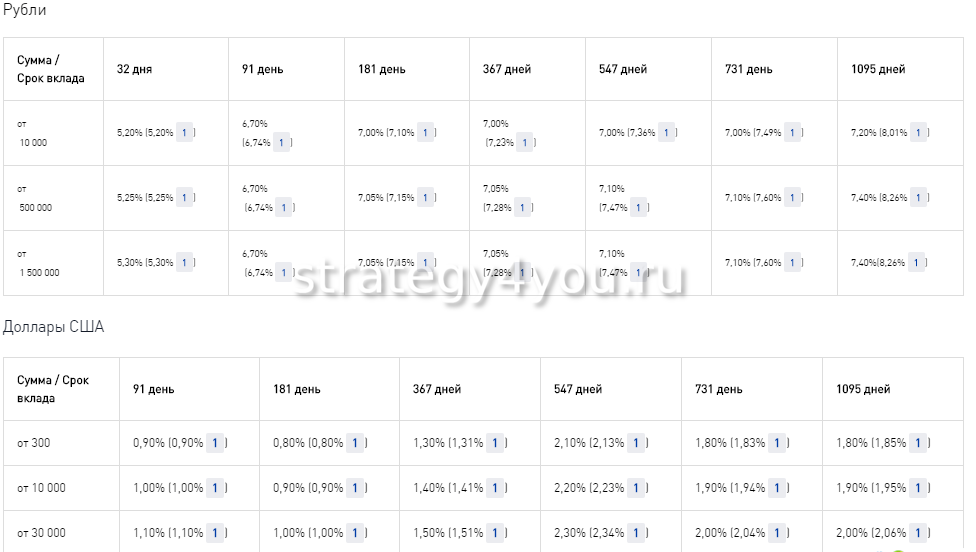Click the "Рубли" section heading
The height and width of the screenshot is (552, 976).
(x=25, y=10)
